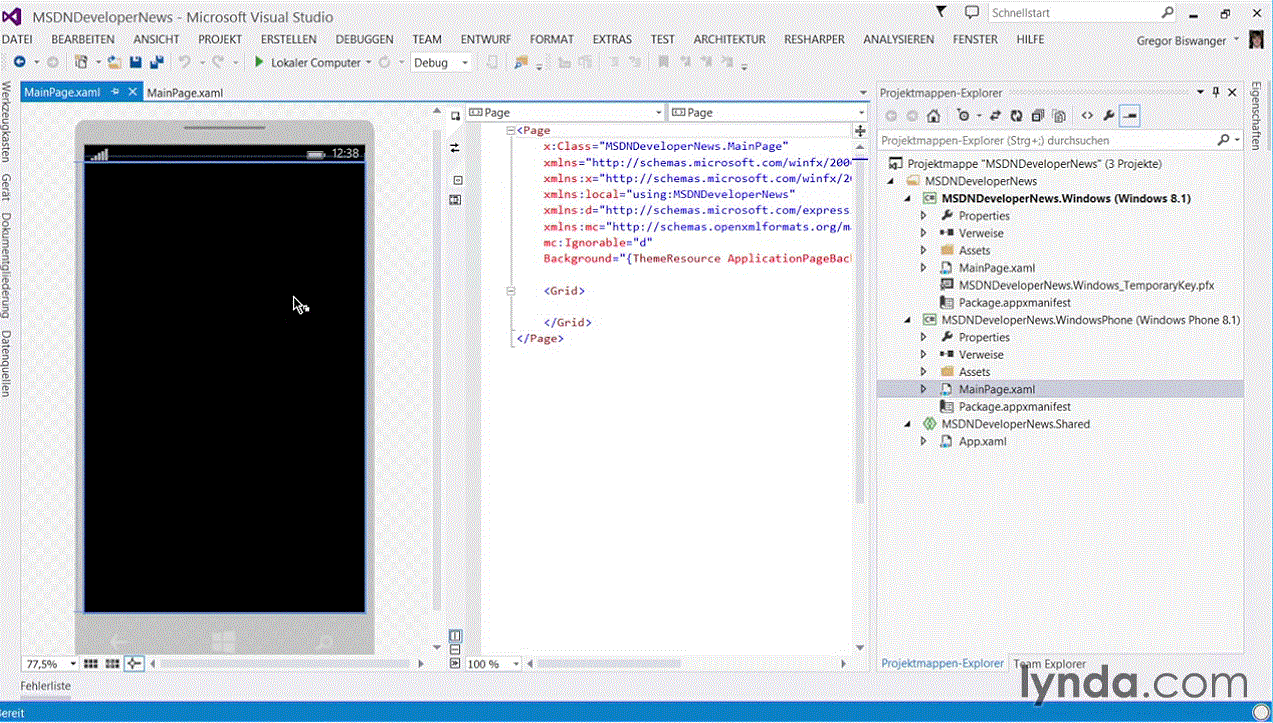
Task: Collapse the Grid element outline in XAML
Action: pyautogui.click(x=511, y=291)
